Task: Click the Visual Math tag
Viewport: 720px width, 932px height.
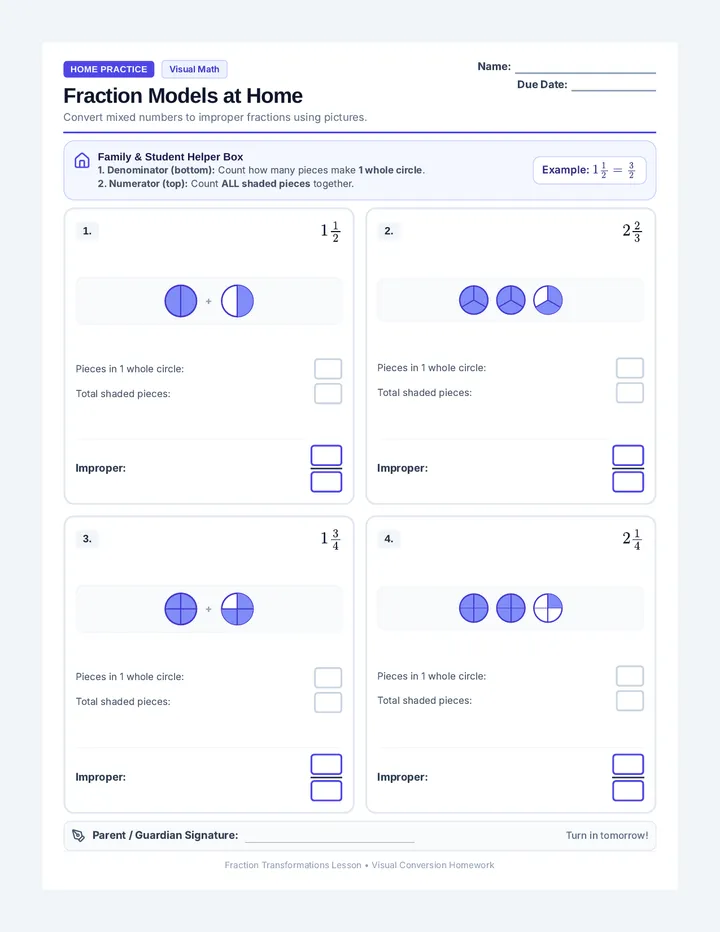Action: tap(194, 69)
